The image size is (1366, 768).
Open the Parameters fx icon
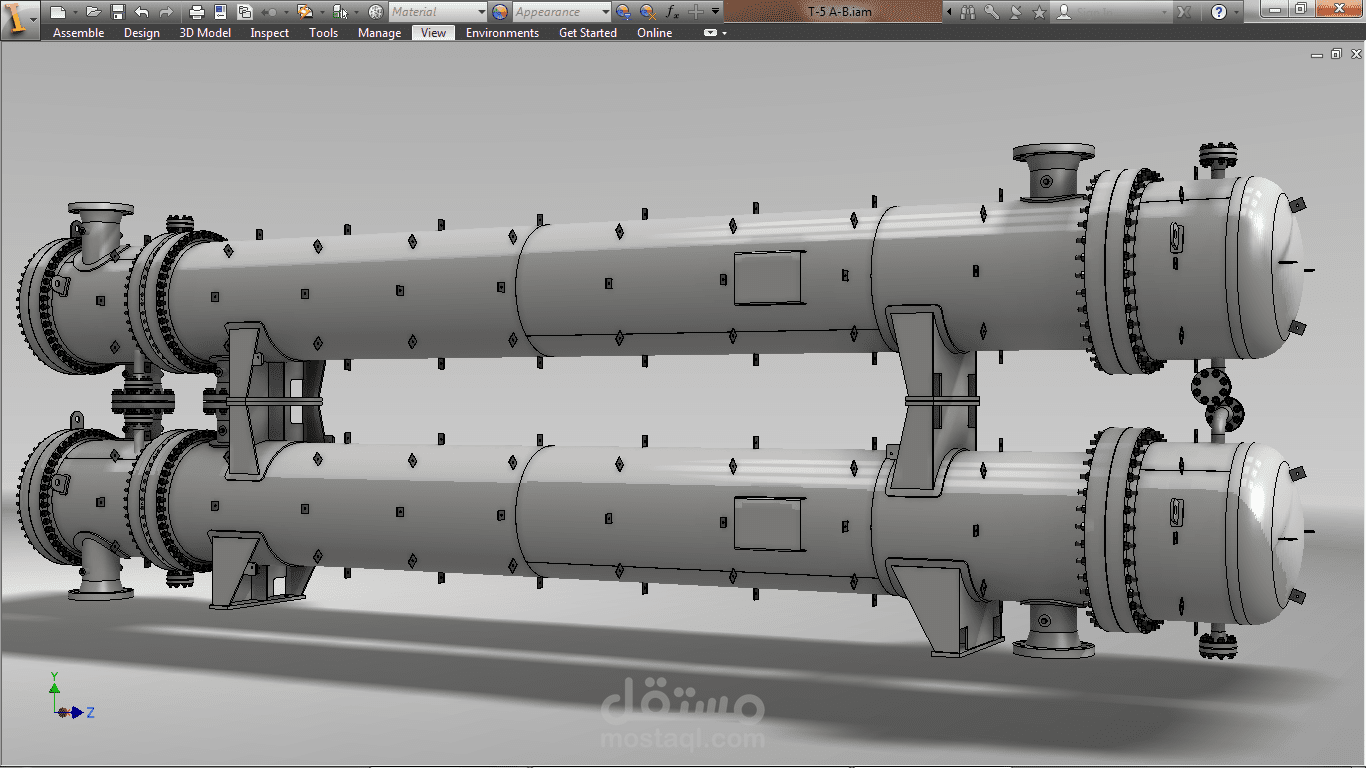671,12
